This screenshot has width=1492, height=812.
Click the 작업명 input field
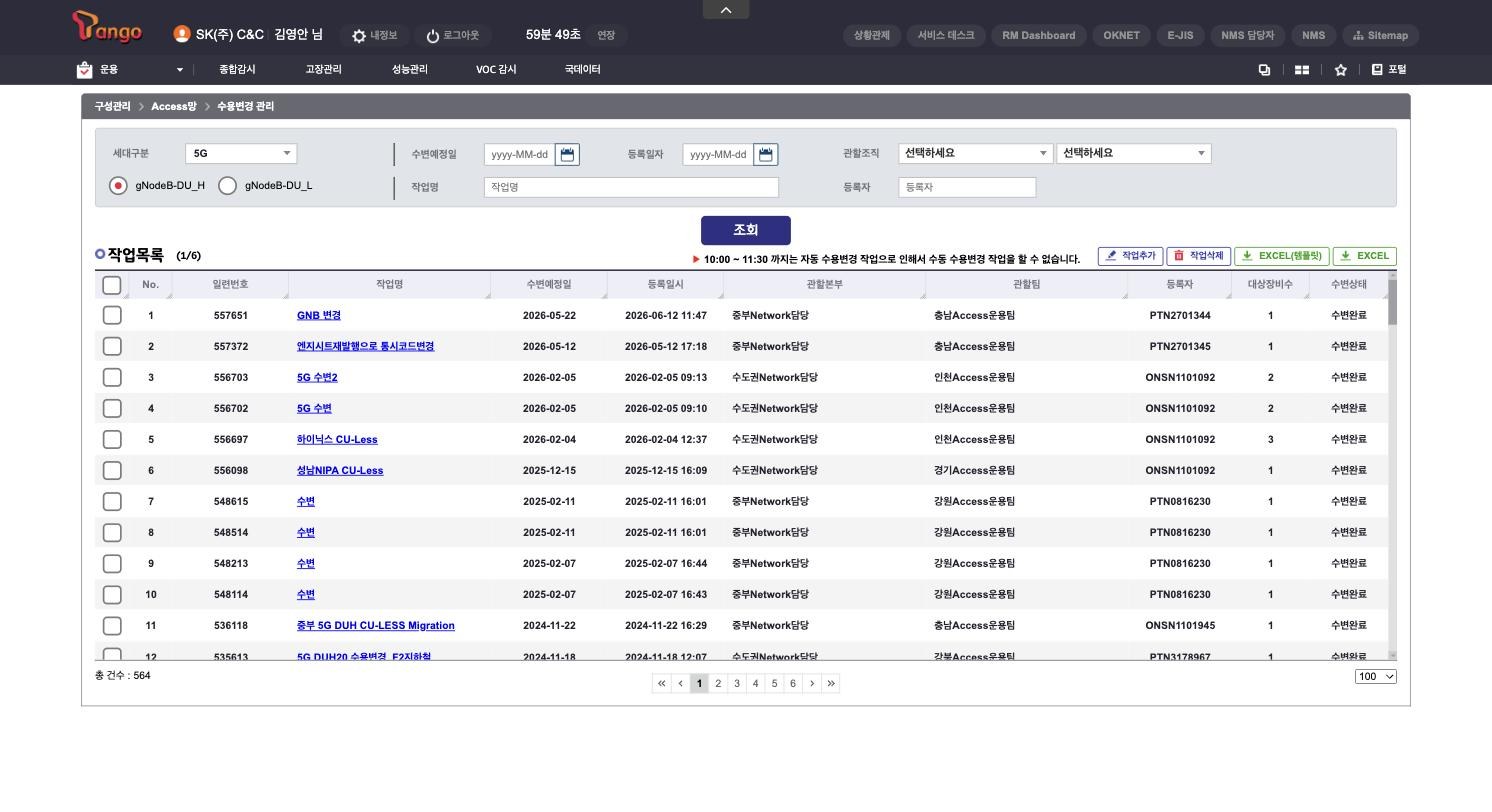631,187
